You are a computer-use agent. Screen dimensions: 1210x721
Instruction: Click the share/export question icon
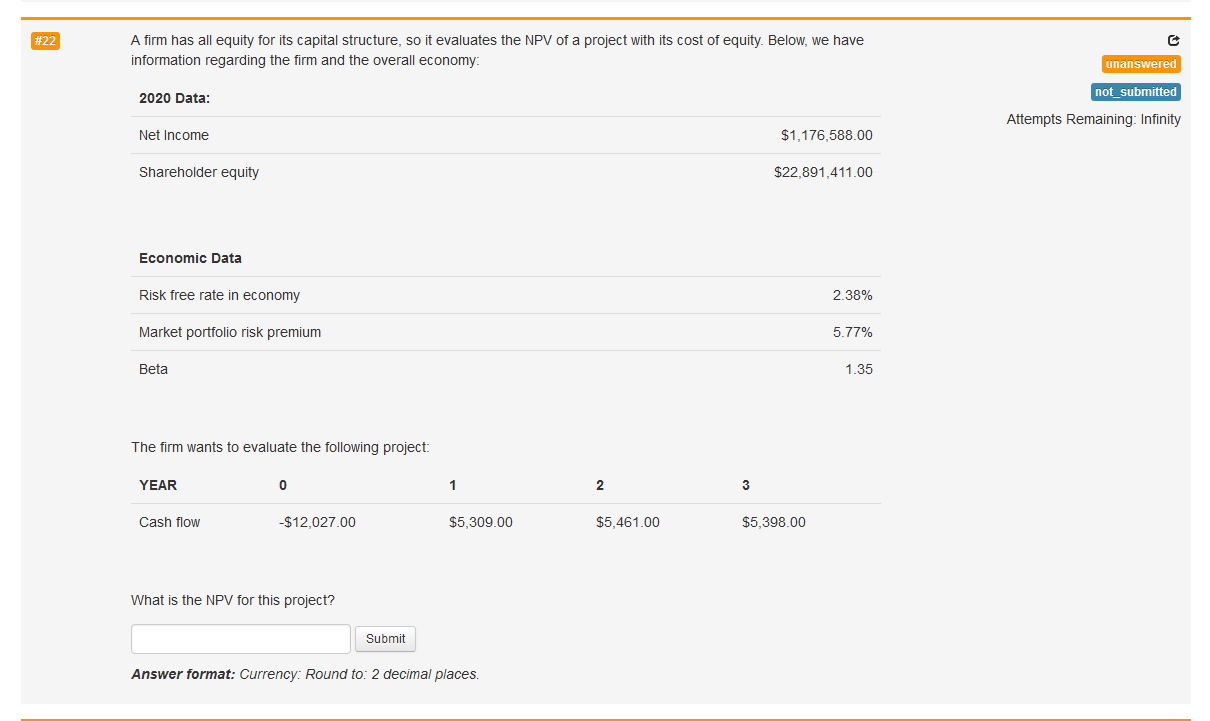coord(1173,41)
